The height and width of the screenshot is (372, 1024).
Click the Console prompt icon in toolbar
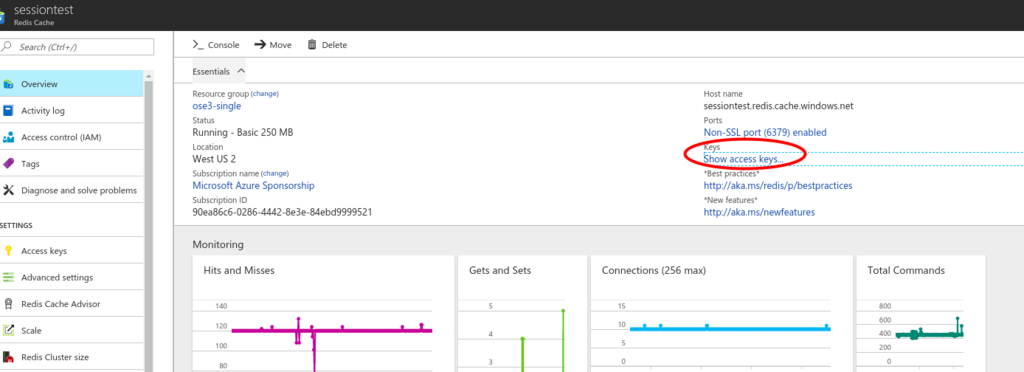pyautogui.click(x=198, y=45)
